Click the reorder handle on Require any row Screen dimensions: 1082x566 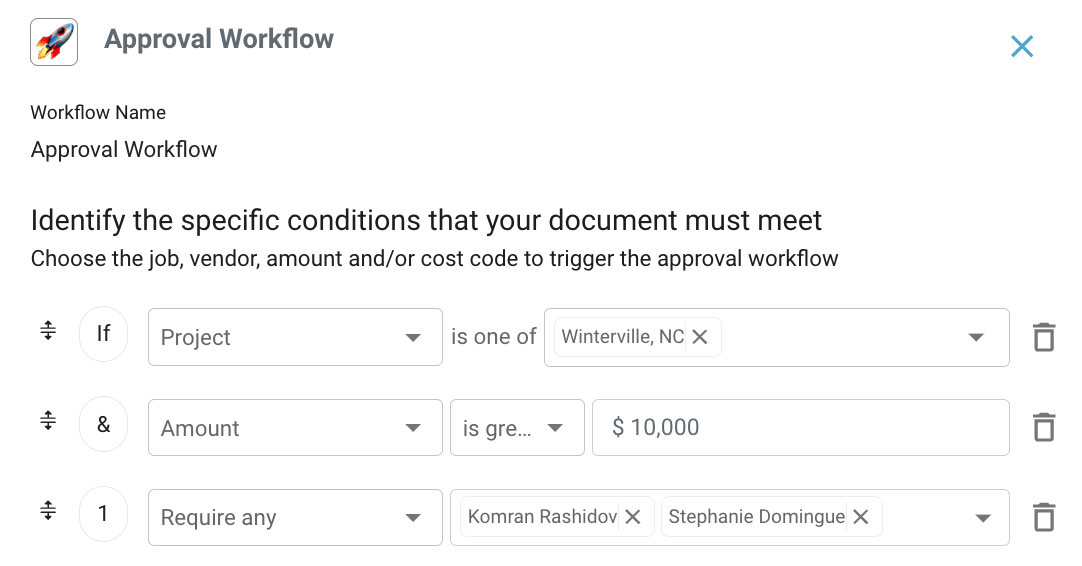(48, 511)
